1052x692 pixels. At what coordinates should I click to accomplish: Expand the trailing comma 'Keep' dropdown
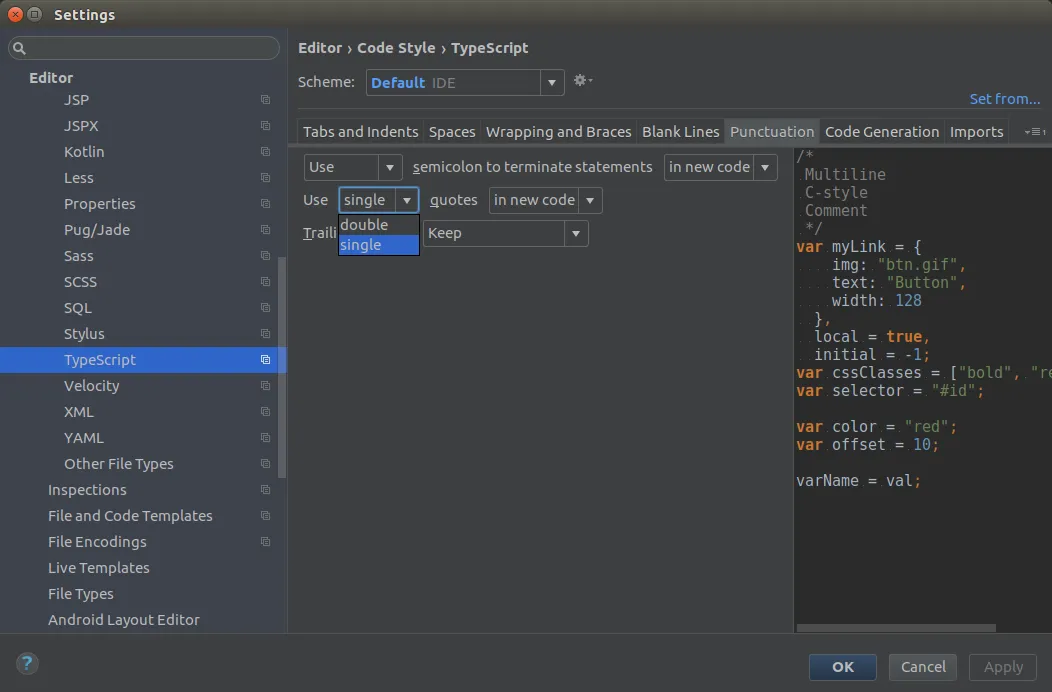(x=505, y=233)
